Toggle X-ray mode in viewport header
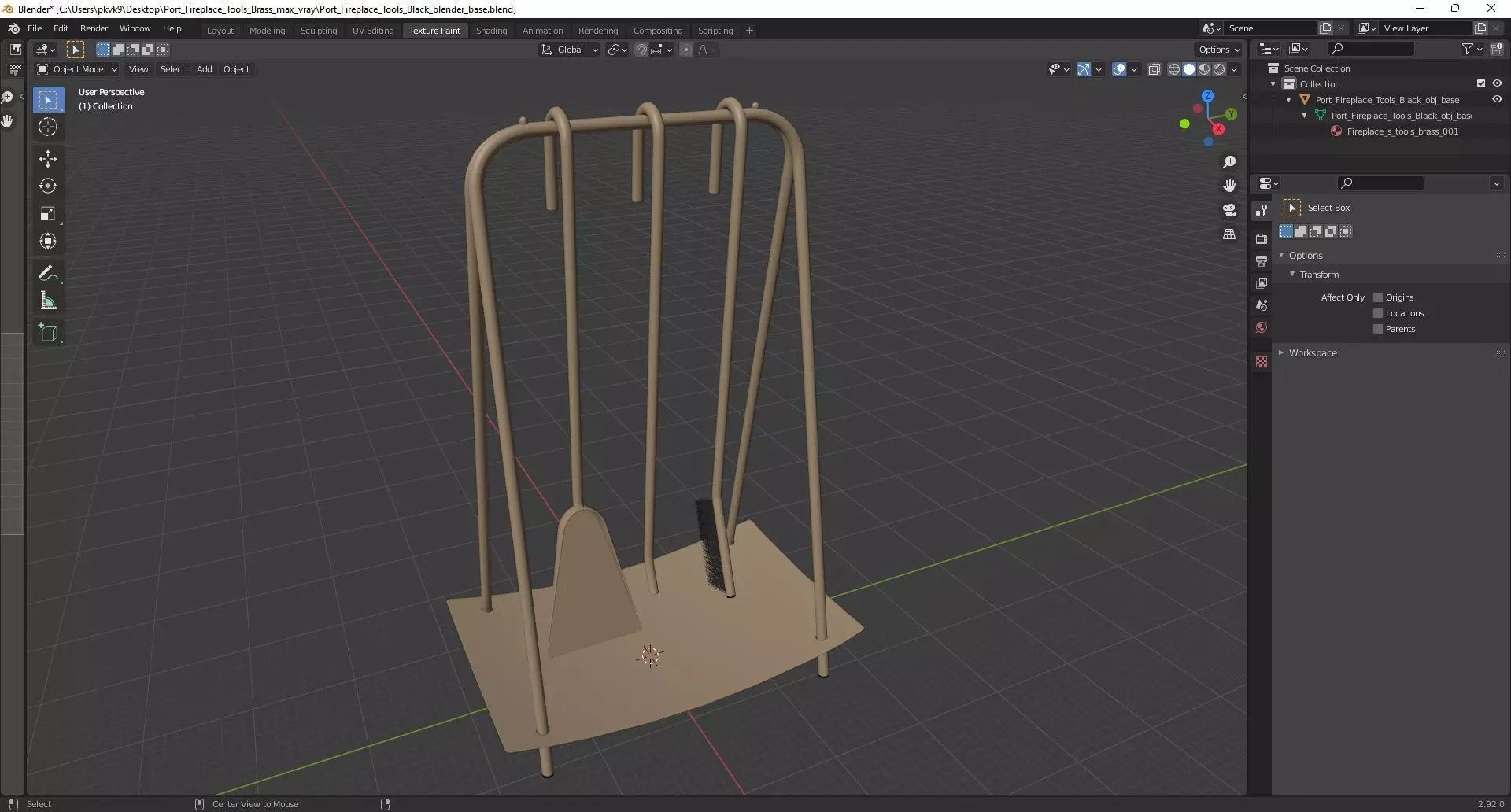 tap(1154, 69)
